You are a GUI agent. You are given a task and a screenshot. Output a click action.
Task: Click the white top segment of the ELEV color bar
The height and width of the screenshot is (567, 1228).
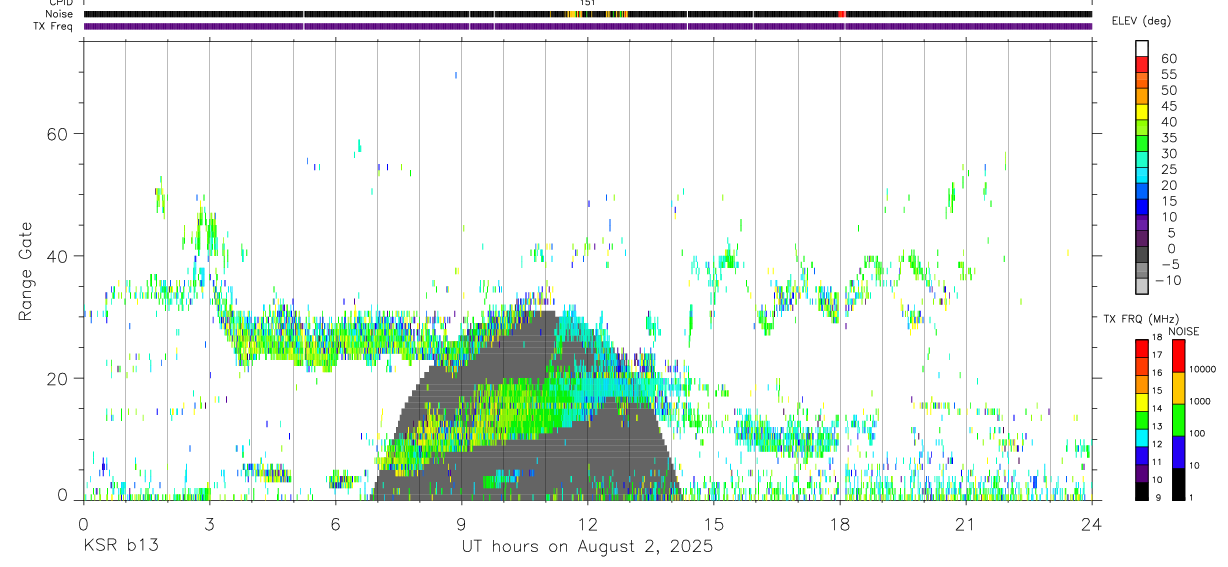[x=1142, y=49]
